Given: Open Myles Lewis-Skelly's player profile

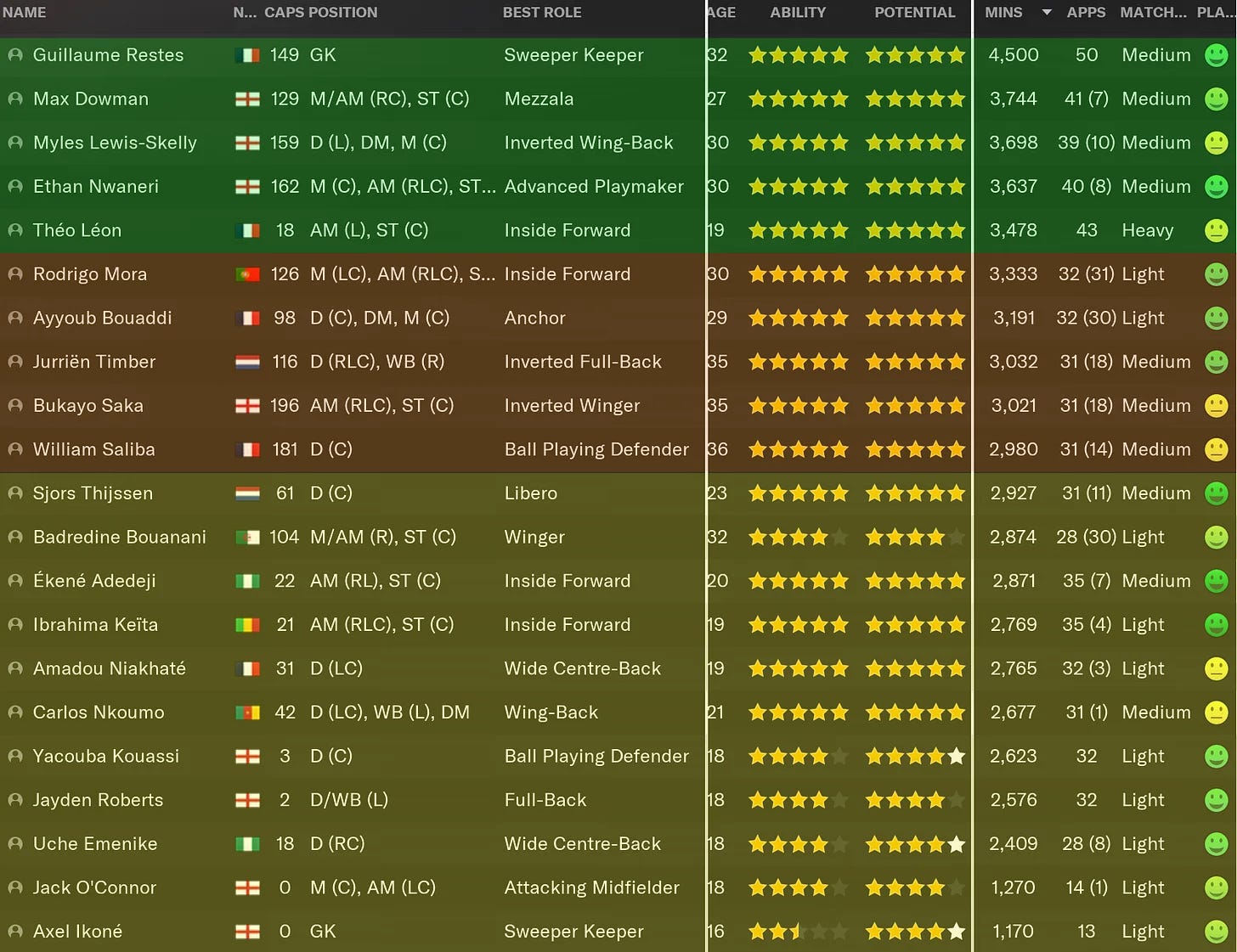Looking at the screenshot, I should tap(115, 143).
